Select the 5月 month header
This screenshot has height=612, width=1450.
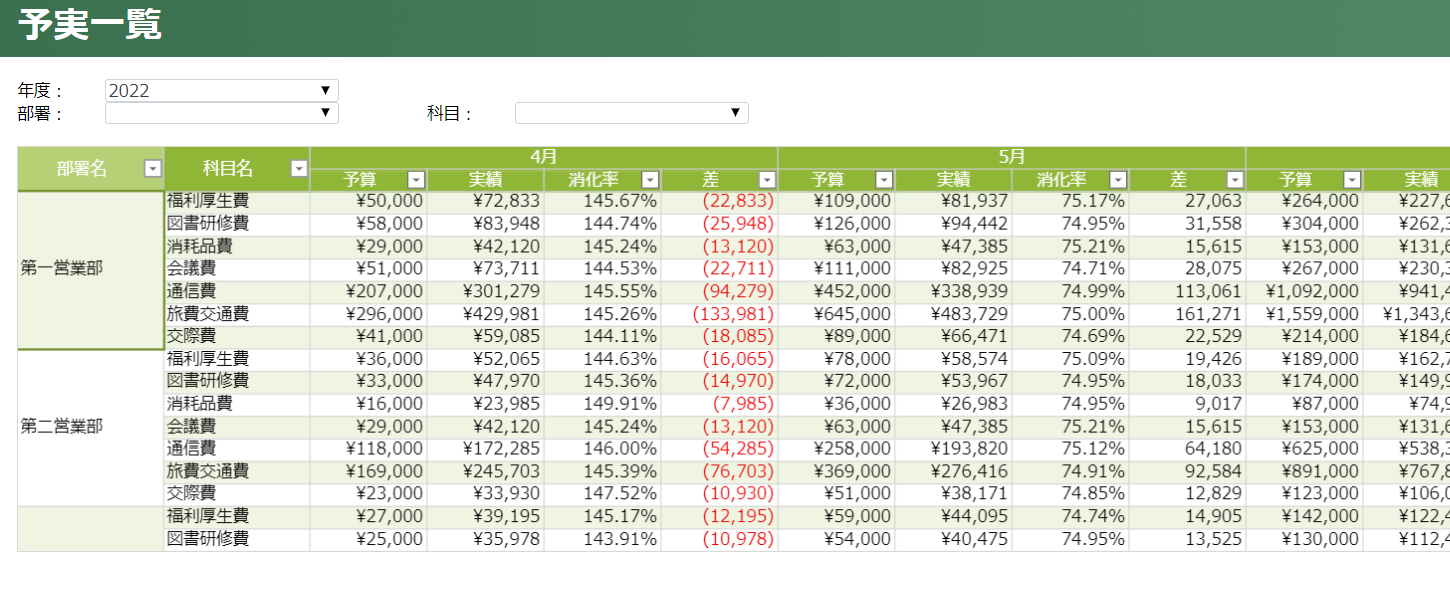point(1011,157)
